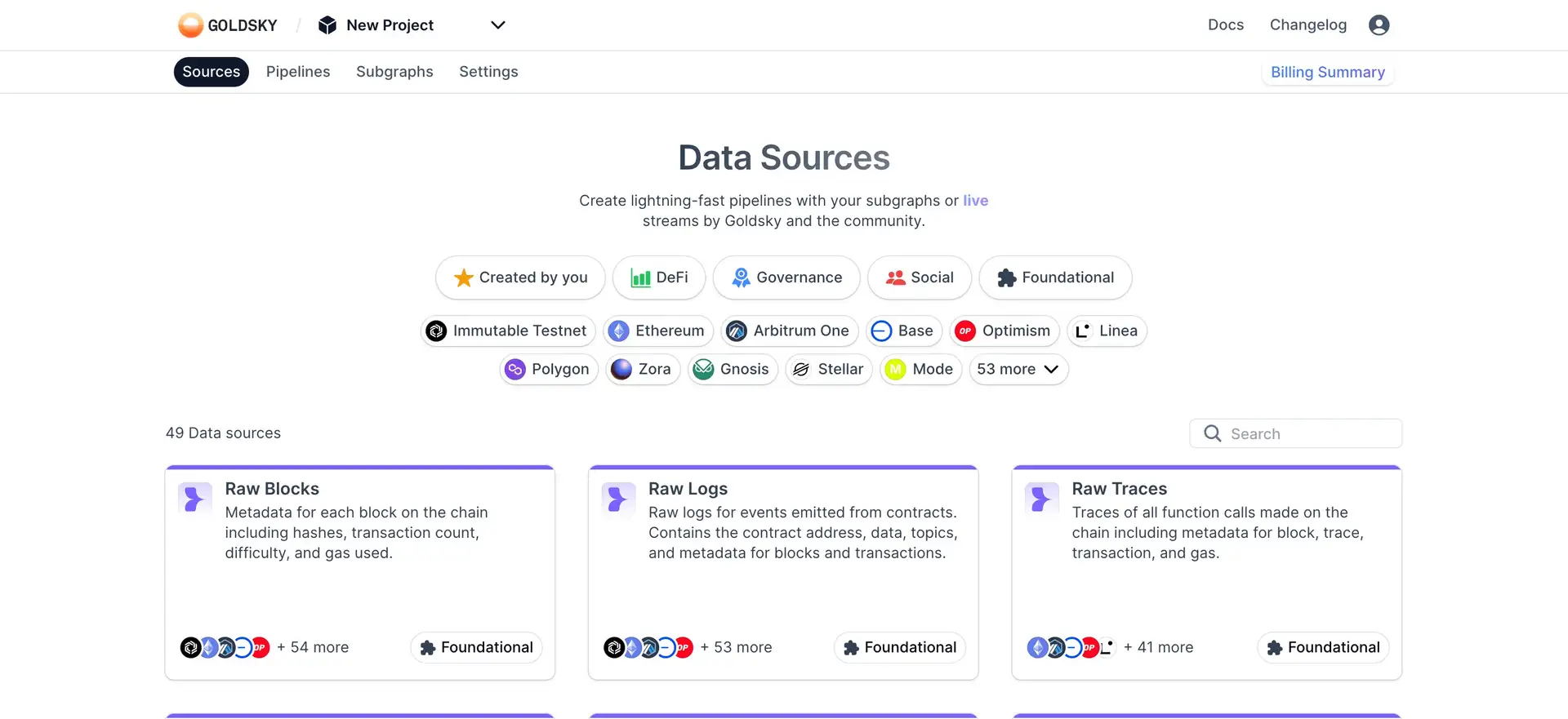Click the Raw Traces source icon

coord(1041,498)
